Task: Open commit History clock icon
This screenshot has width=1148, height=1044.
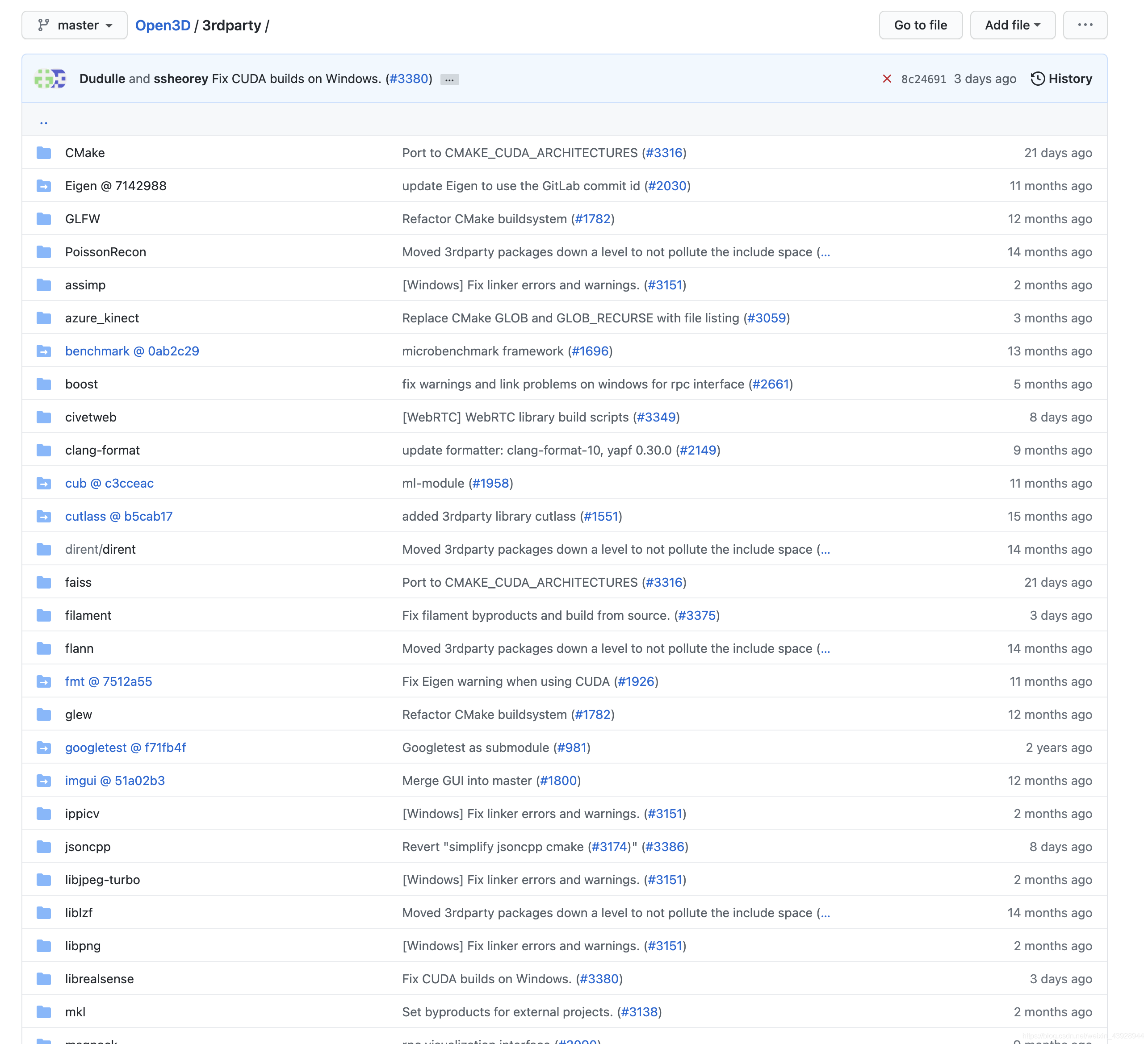Action: coord(1037,79)
